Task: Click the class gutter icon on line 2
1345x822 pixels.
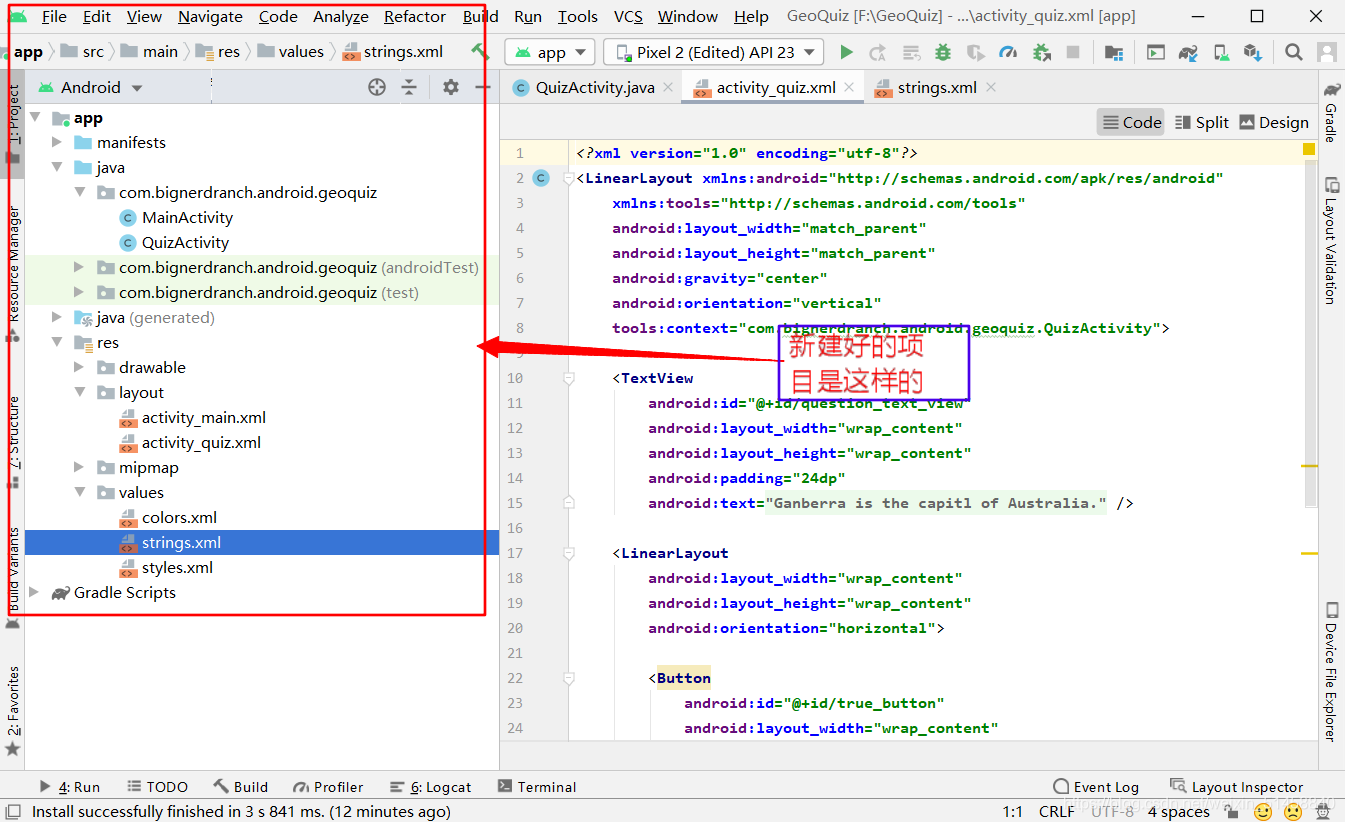Action: coord(541,178)
